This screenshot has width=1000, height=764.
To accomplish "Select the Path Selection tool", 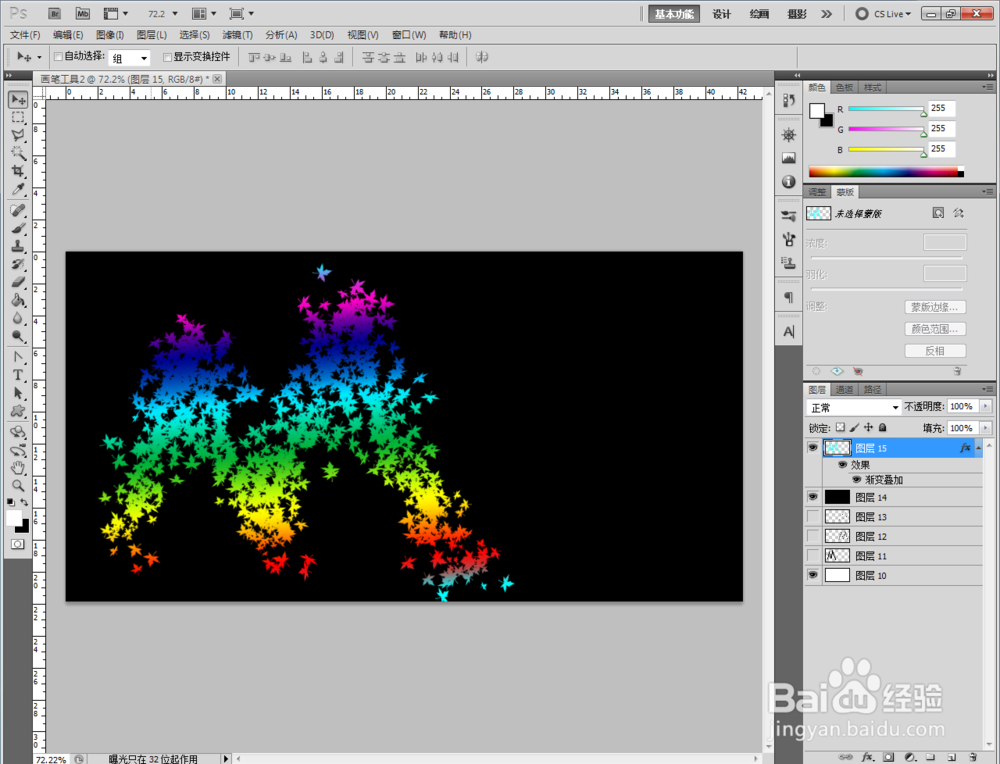I will 18,393.
